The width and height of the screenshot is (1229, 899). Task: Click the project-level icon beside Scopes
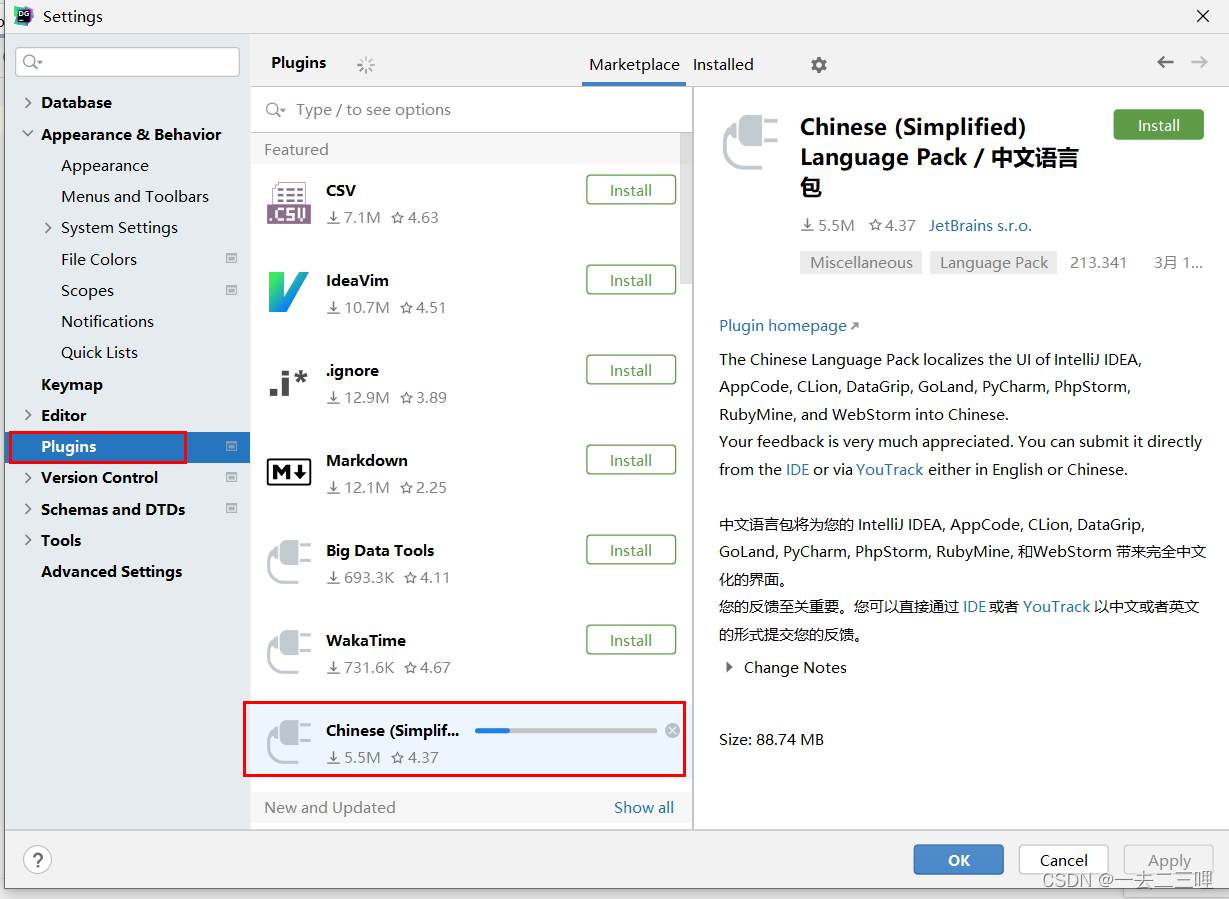tap(231, 290)
